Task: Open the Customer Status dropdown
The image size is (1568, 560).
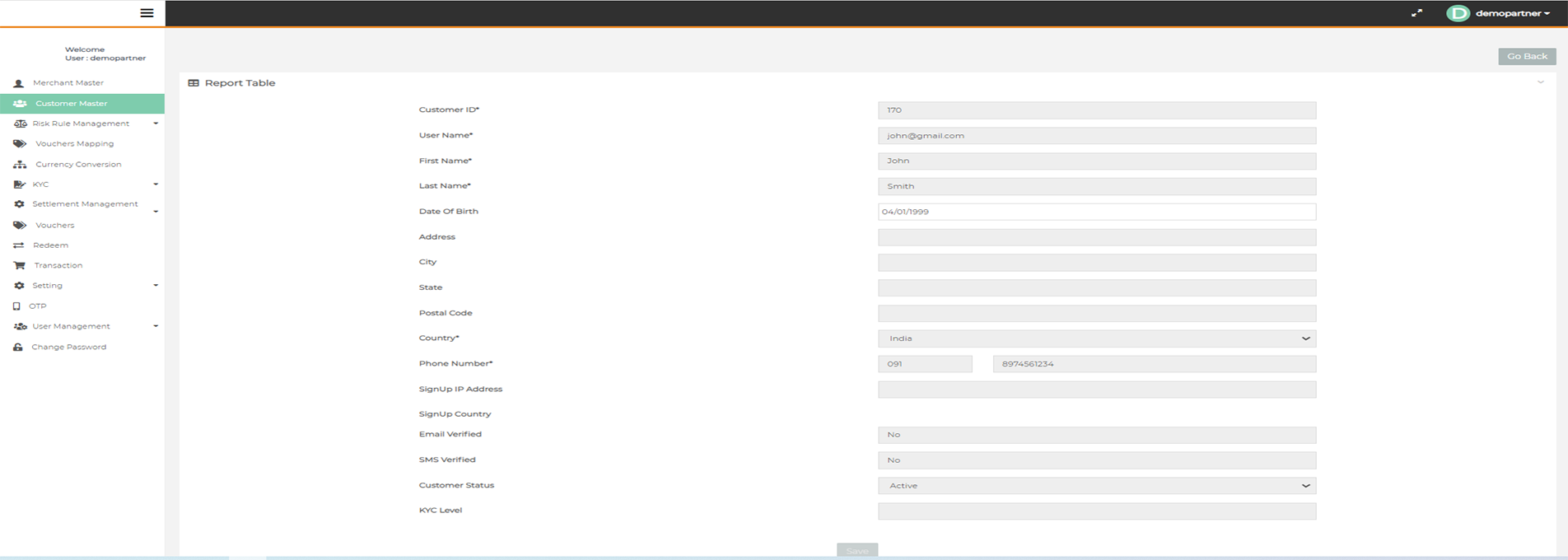Action: pos(1096,486)
